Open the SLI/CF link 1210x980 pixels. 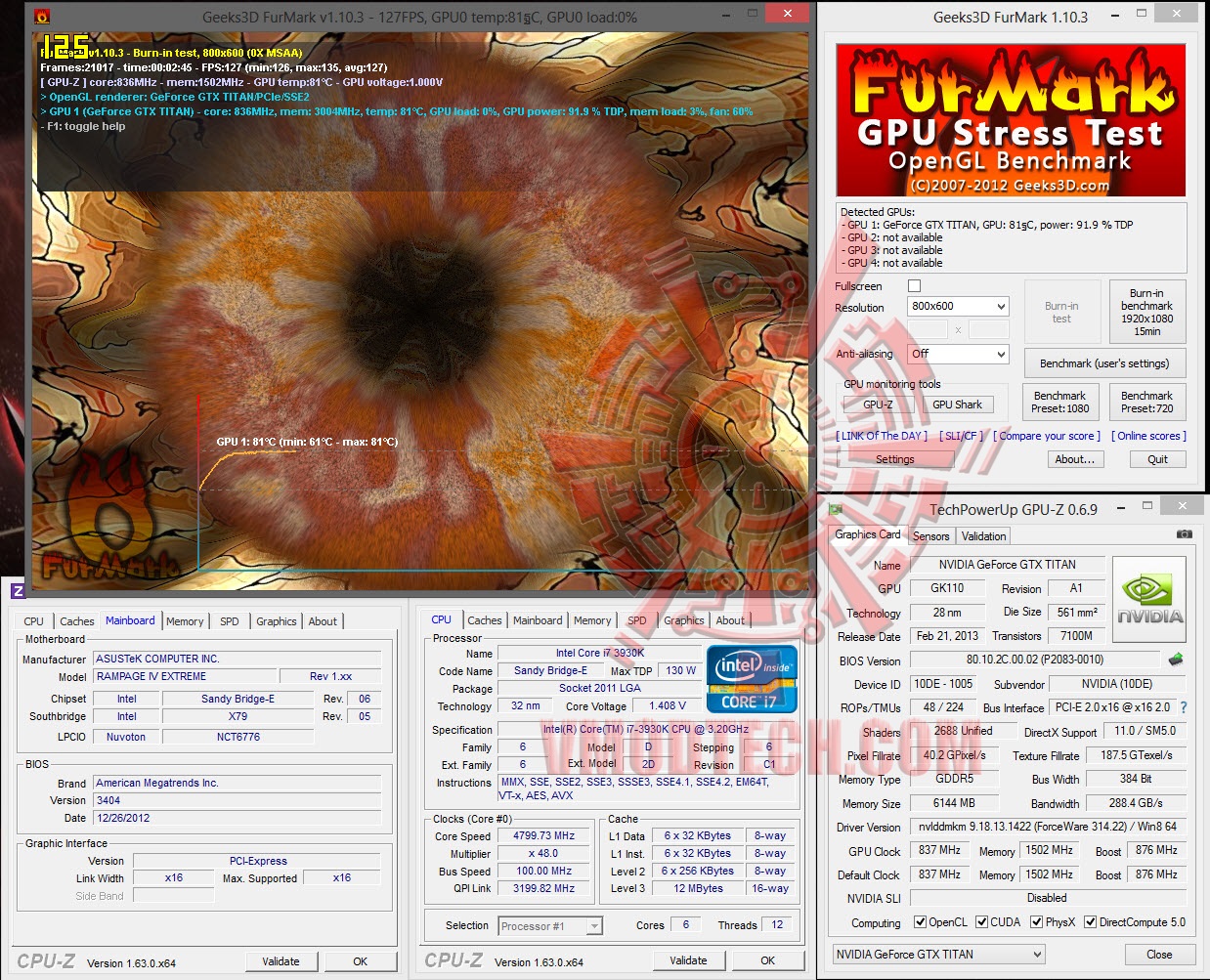click(x=961, y=436)
